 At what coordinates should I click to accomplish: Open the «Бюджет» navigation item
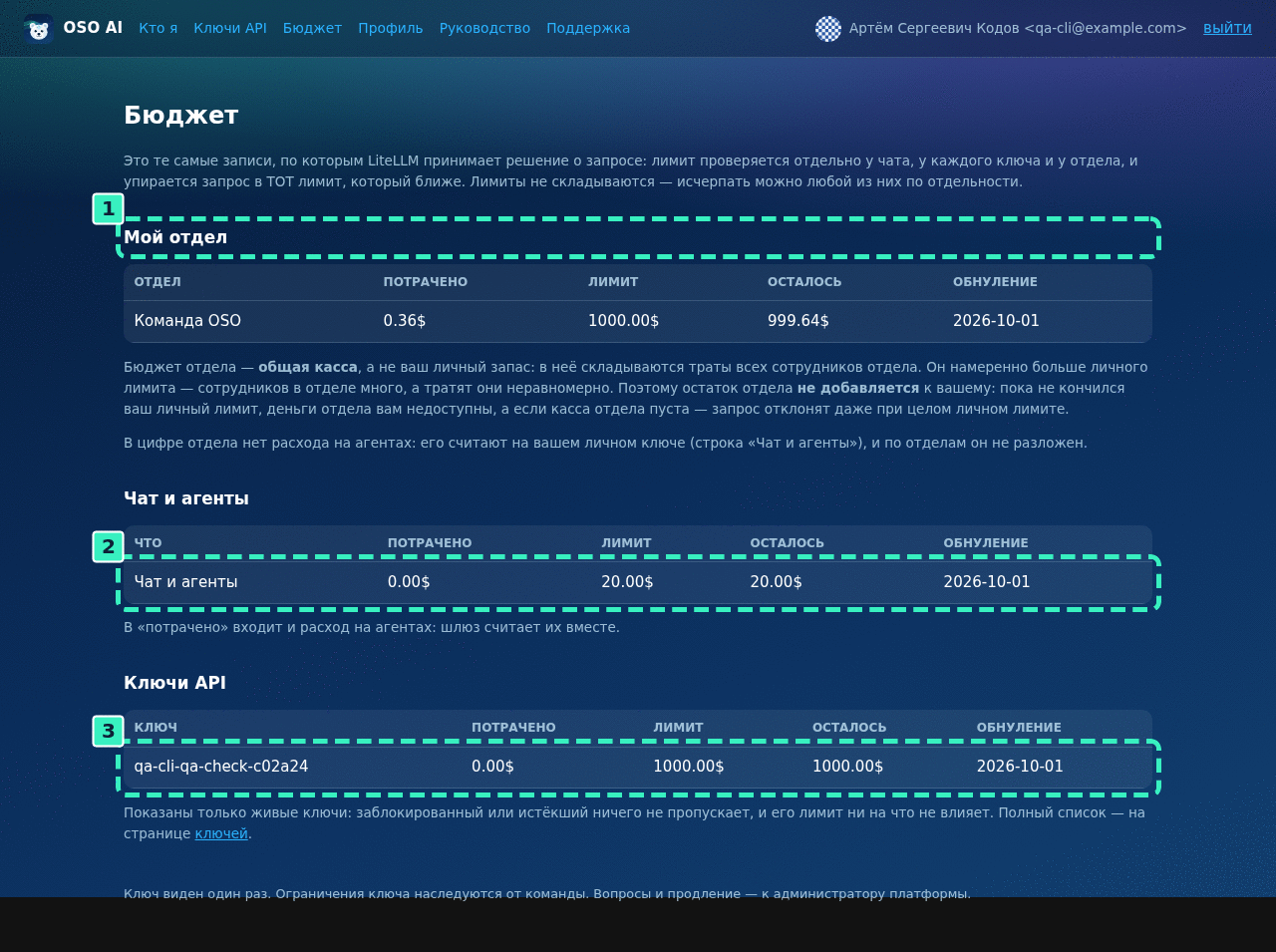click(x=312, y=28)
